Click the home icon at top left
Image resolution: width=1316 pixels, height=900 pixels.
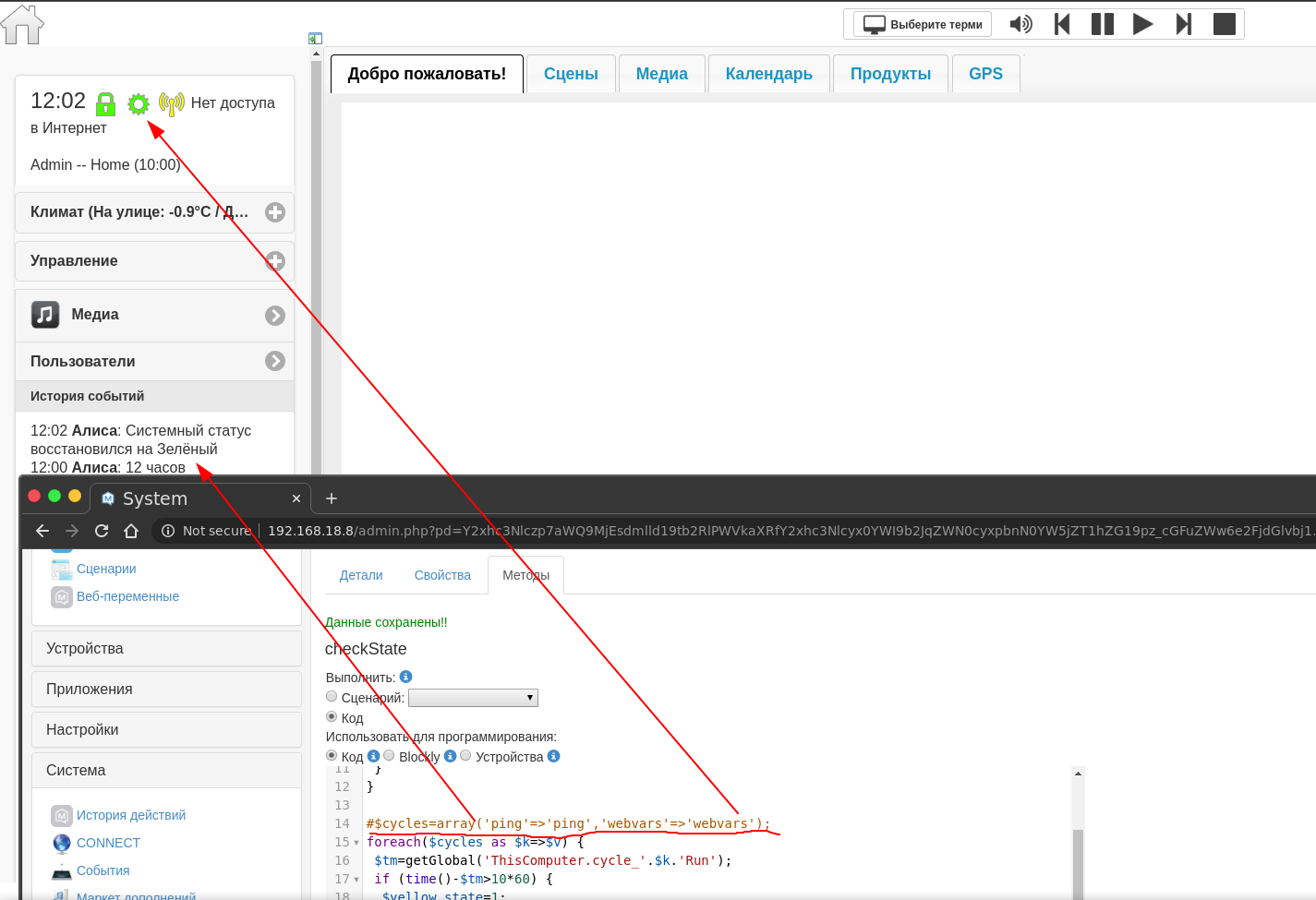(x=23, y=25)
